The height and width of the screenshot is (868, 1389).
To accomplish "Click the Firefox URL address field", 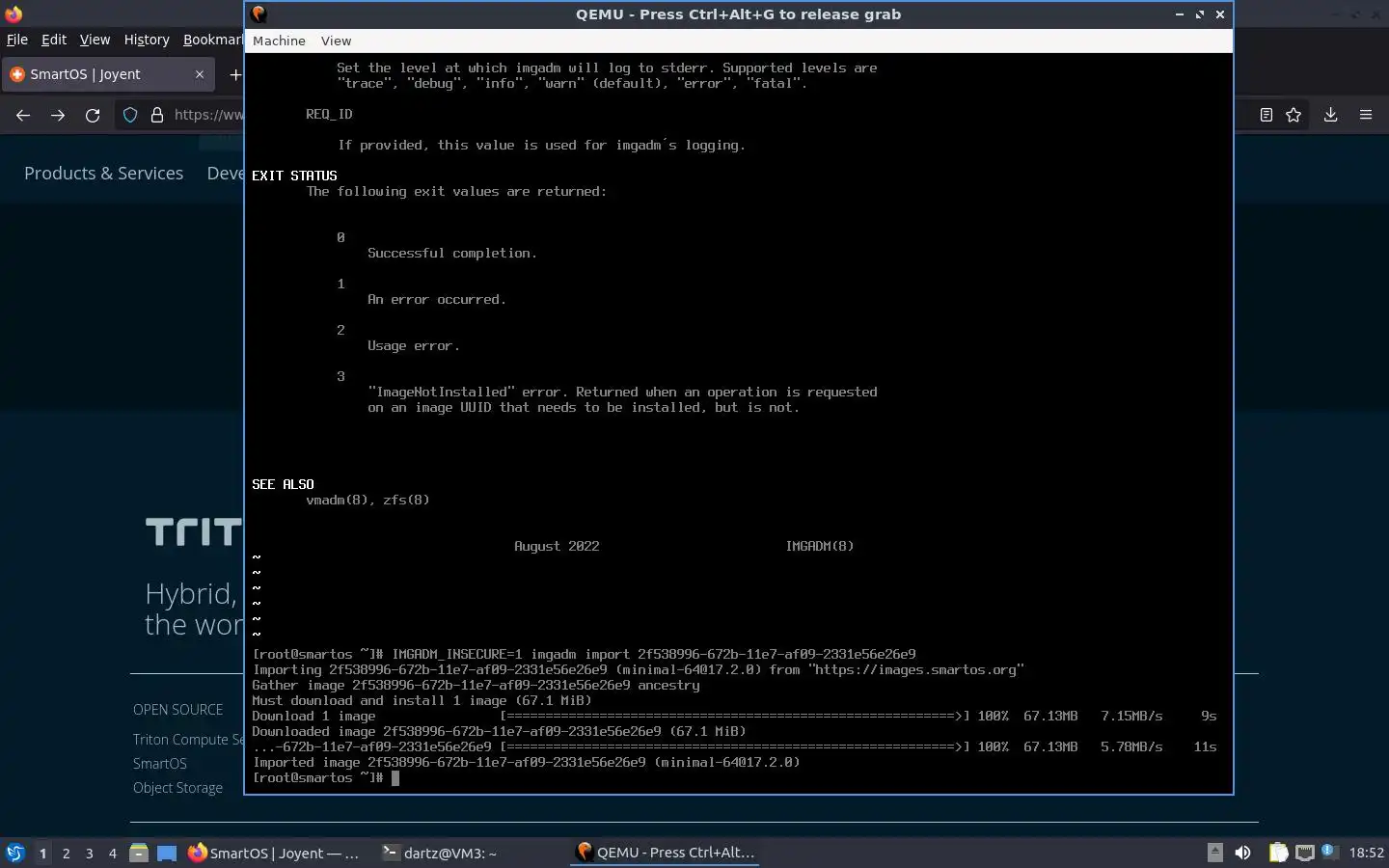I will point(208,115).
